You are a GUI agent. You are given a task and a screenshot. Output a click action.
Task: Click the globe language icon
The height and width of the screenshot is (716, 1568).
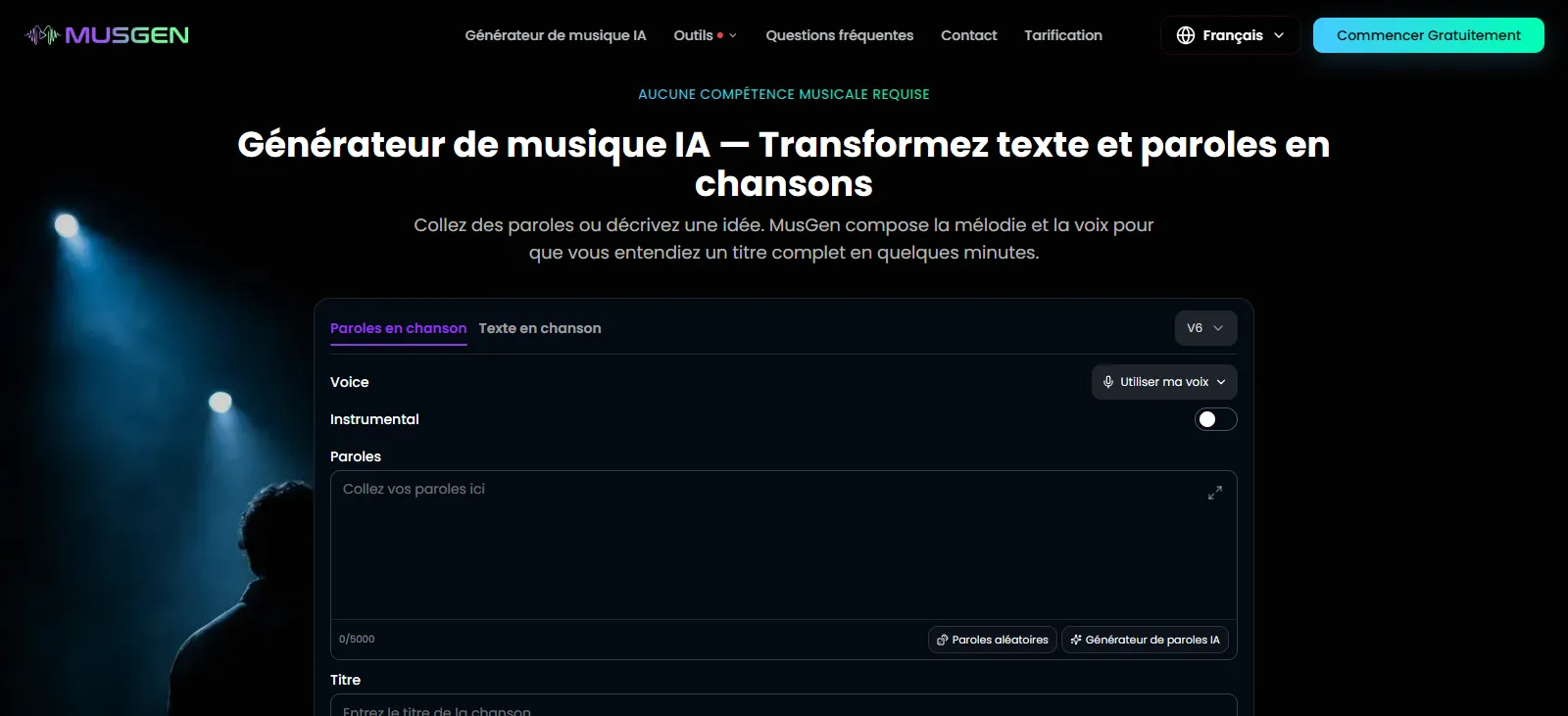coord(1186,35)
